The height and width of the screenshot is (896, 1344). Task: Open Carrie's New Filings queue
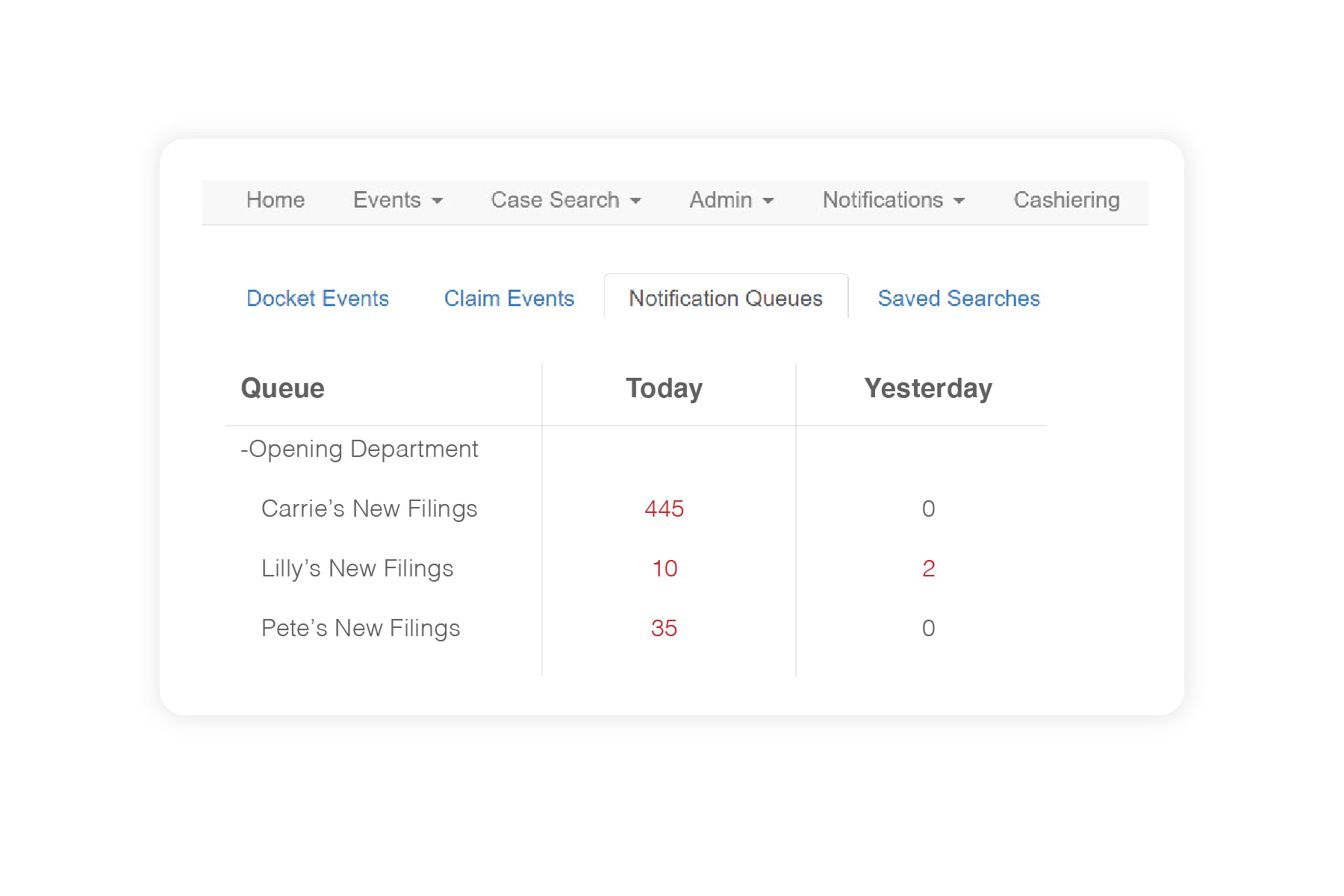click(369, 509)
